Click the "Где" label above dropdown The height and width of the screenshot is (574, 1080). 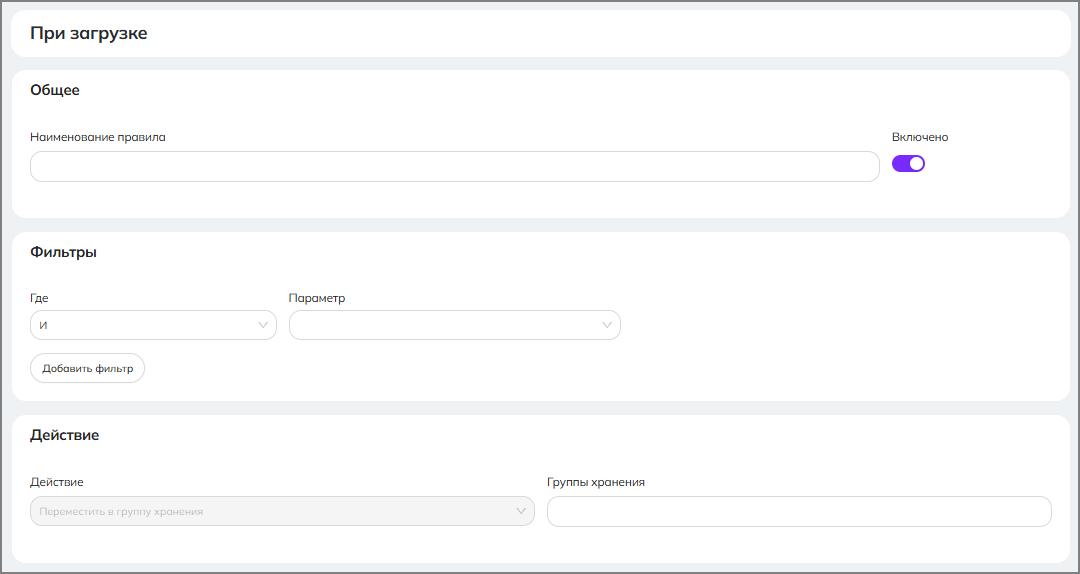(x=39, y=298)
